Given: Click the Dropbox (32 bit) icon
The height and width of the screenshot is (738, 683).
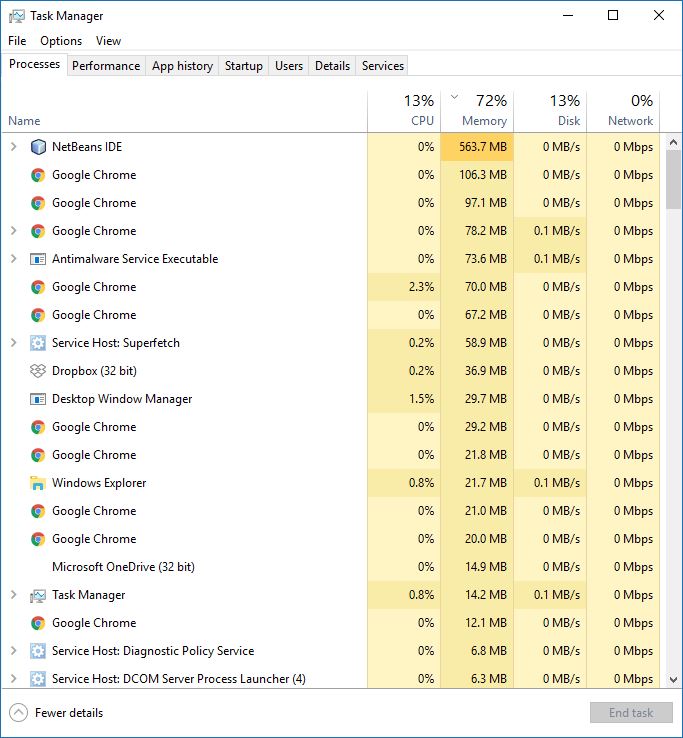Looking at the screenshot, I should tap(38, 371).
